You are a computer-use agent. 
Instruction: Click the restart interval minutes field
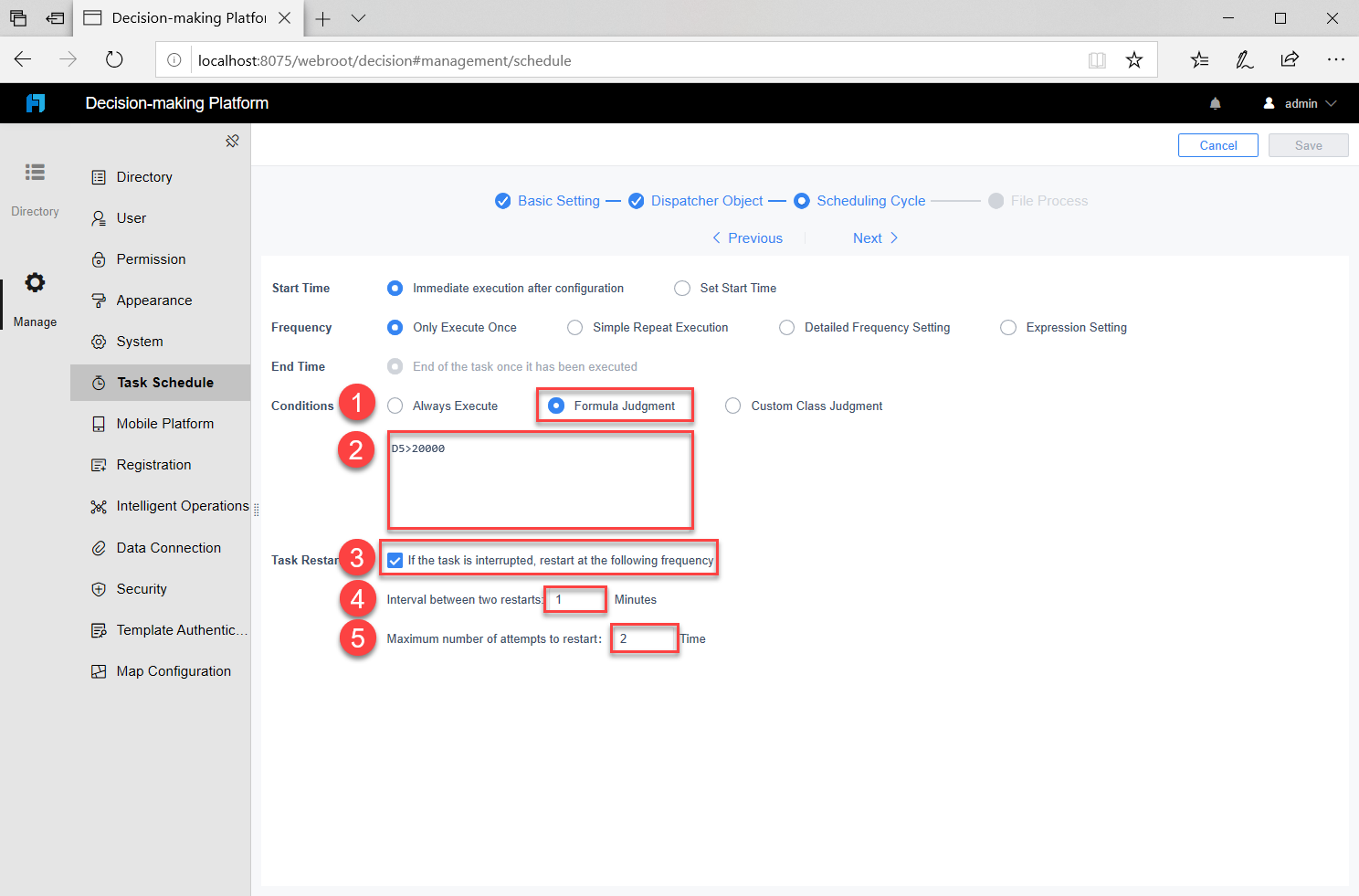pos(574,599)
